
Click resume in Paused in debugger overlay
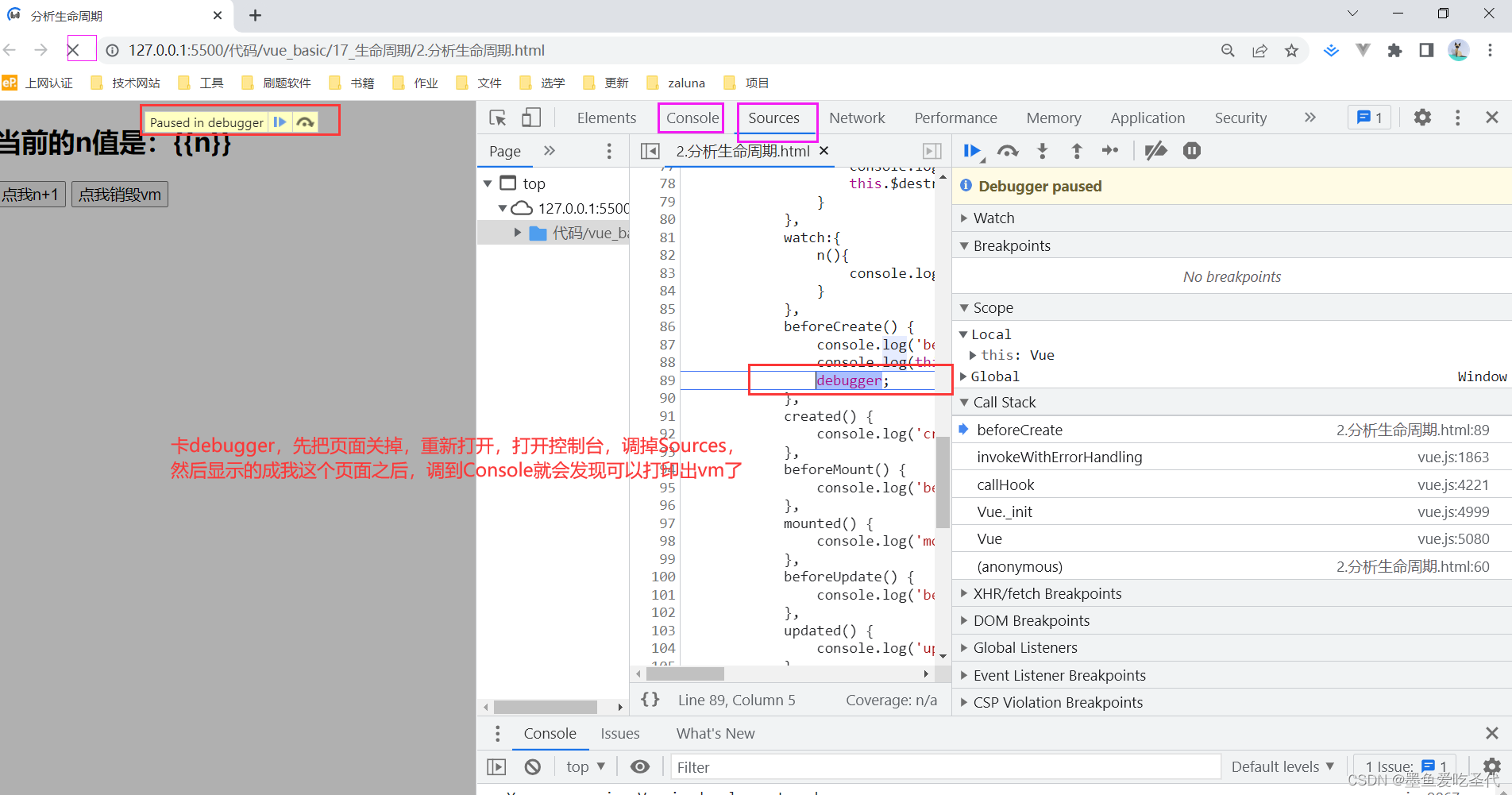coord(280,122)
